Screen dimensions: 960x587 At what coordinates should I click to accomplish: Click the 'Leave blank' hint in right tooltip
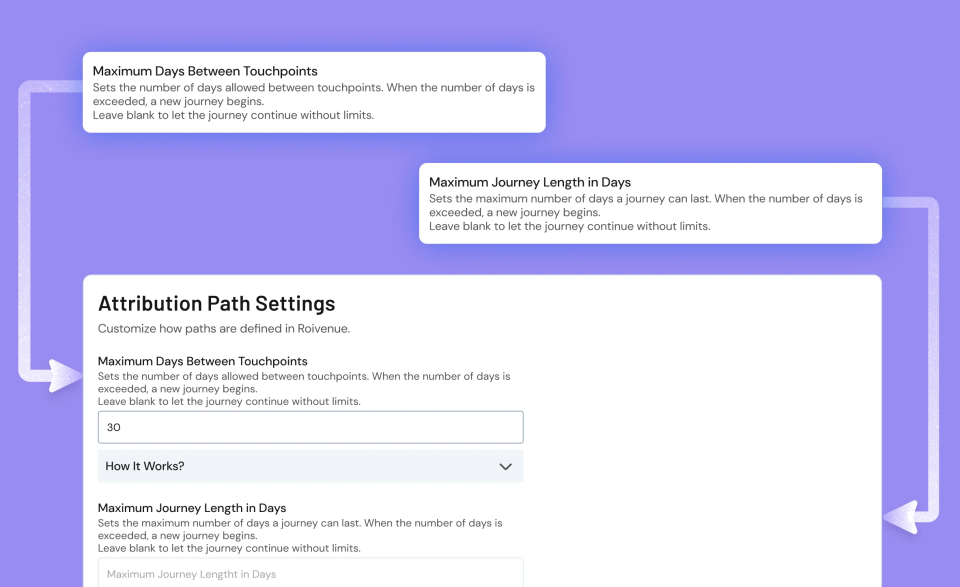click(x=569, y=226)
